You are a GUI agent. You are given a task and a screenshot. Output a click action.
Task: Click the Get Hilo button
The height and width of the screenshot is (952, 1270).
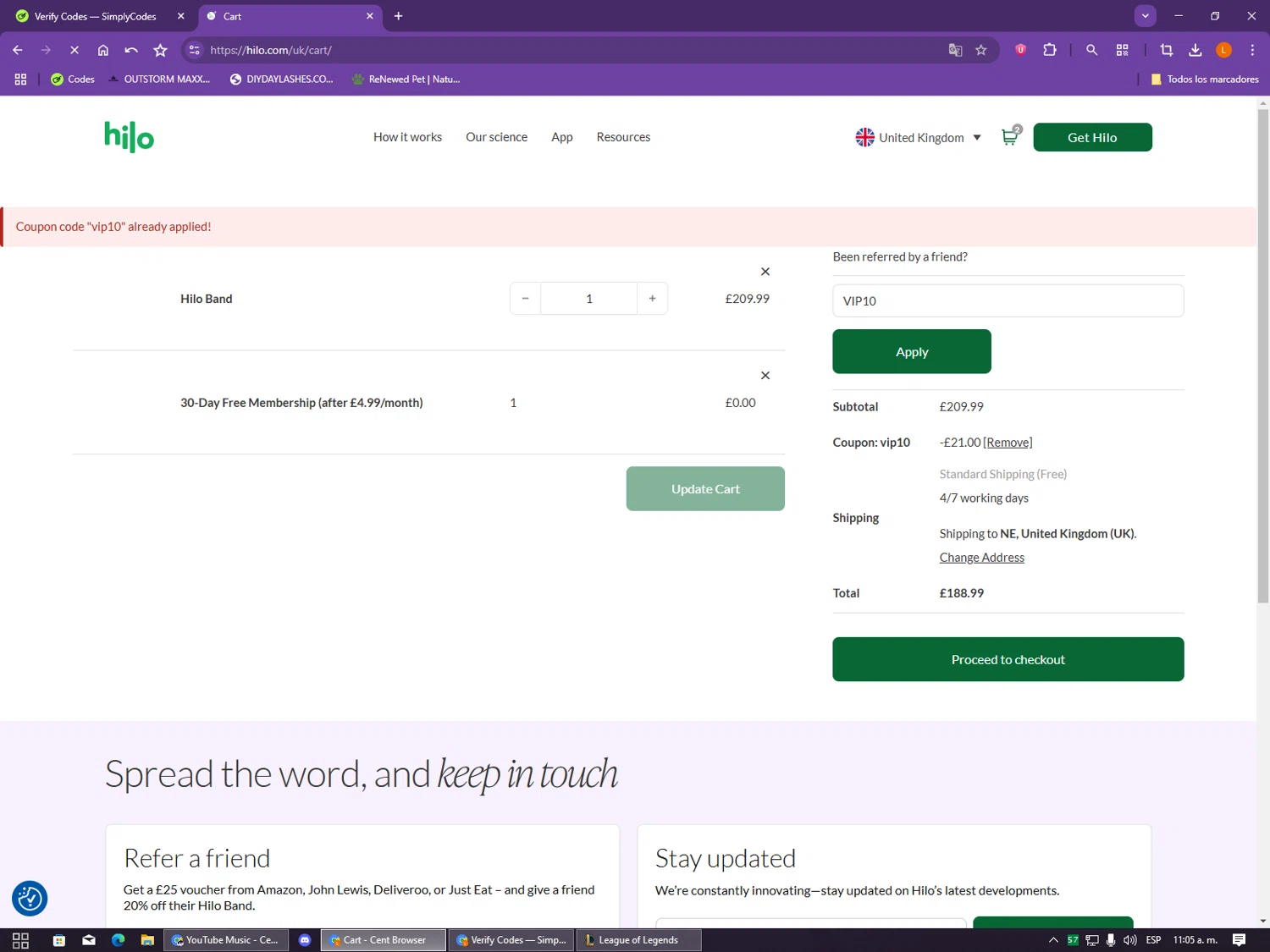[1092, 137]
